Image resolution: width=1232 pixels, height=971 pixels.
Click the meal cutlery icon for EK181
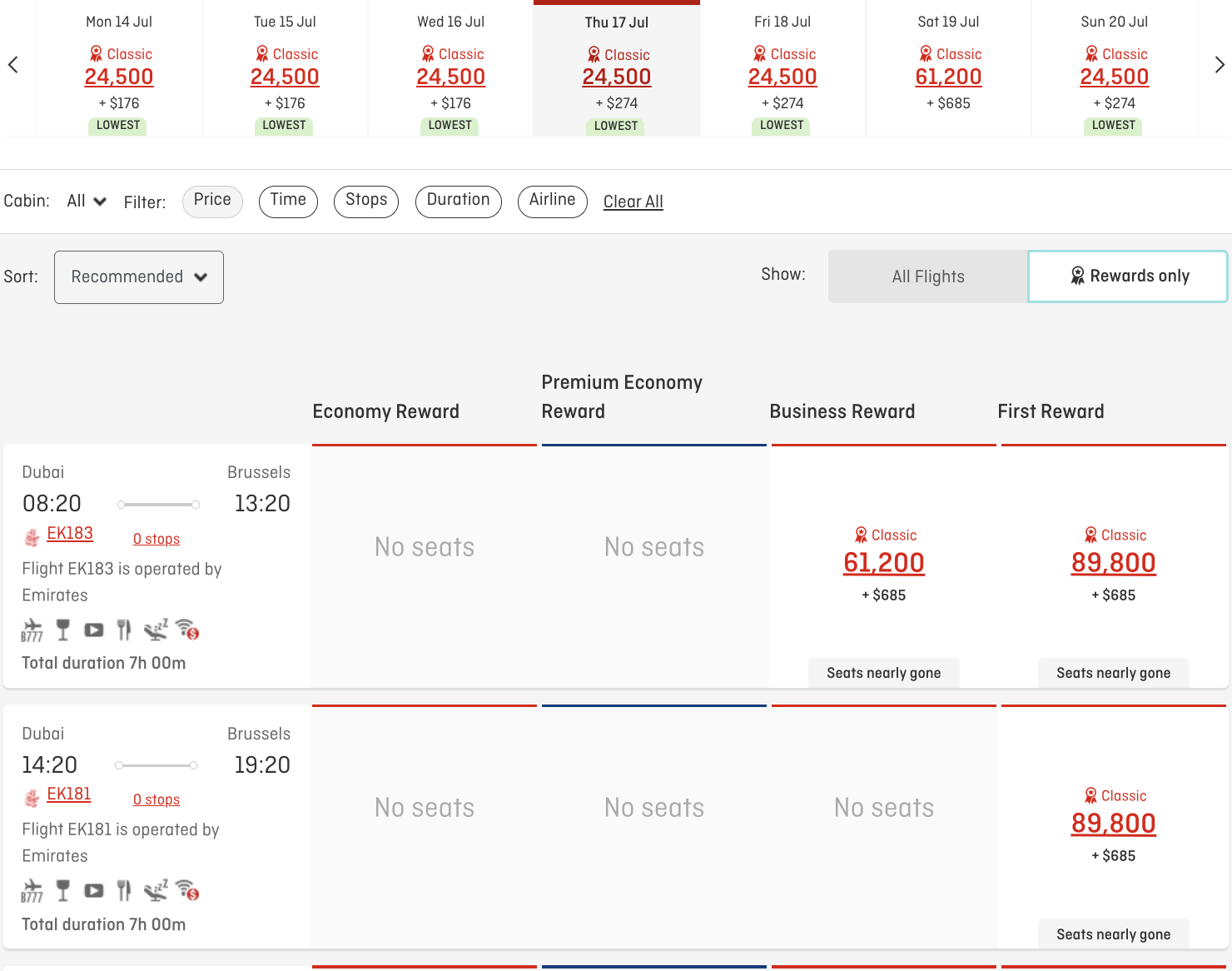124,890
